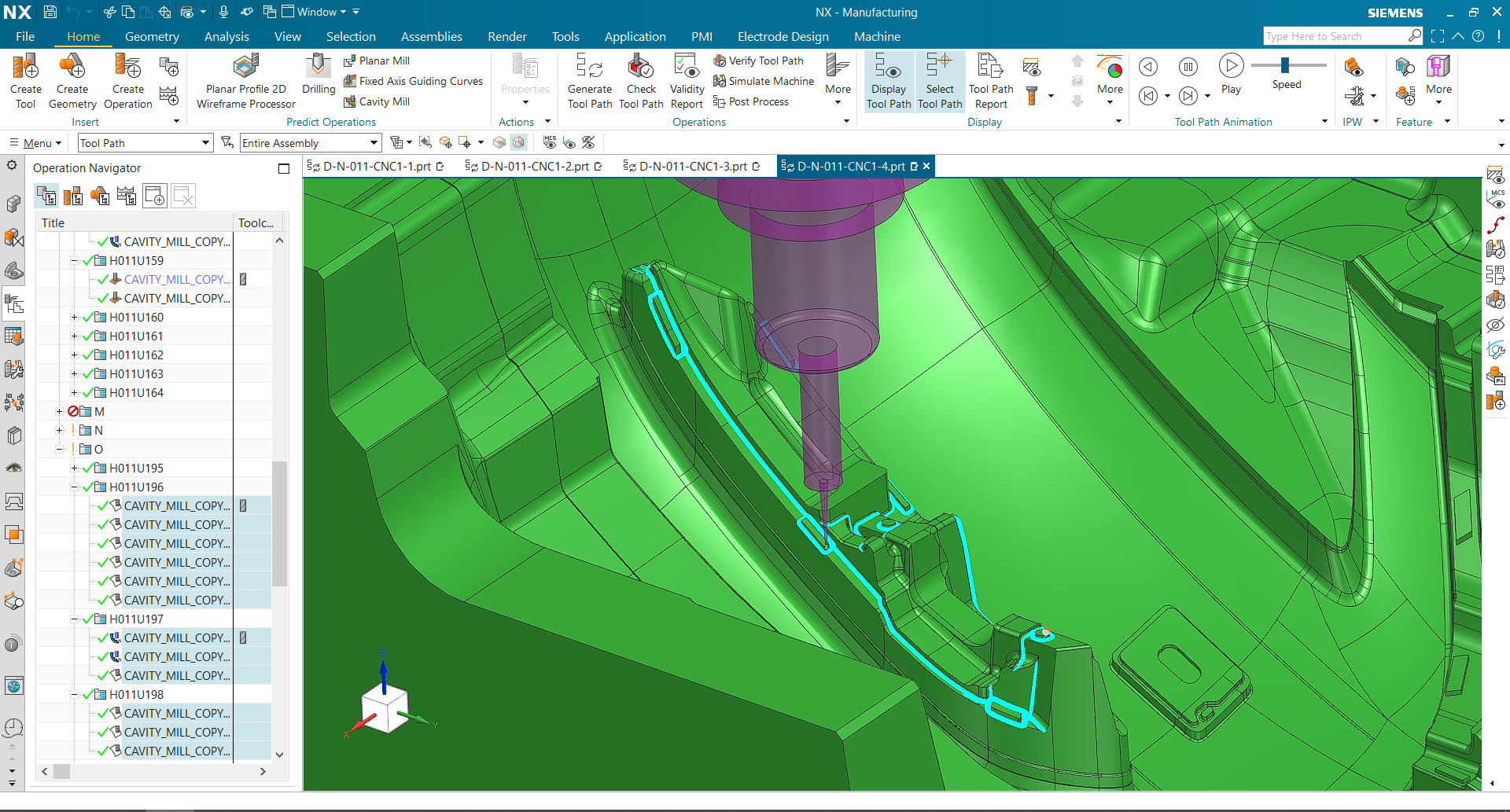Open Planar Profile 2D Wireframe Processor

pos(246,81)
